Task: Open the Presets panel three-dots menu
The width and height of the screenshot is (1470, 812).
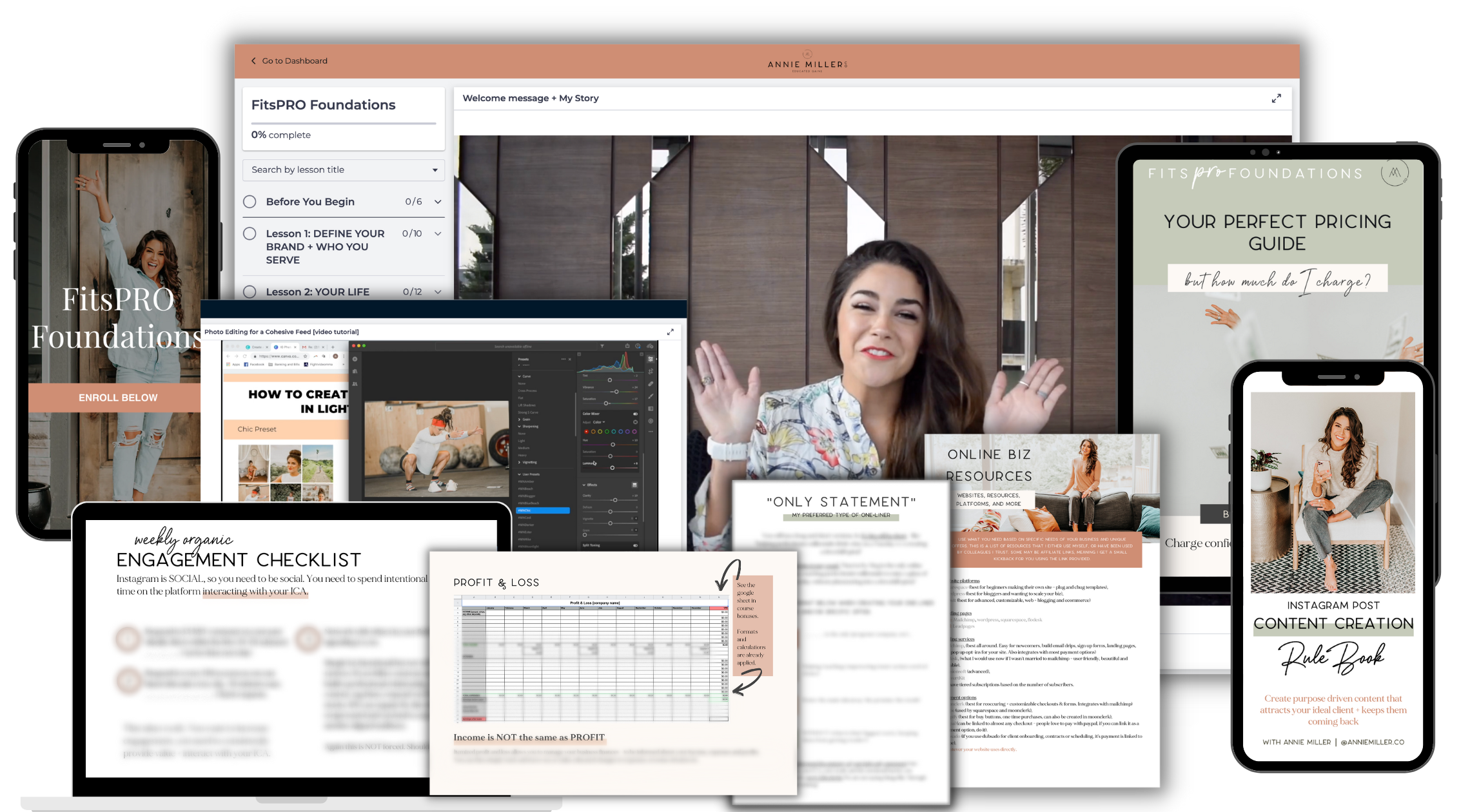Action: tap(563, 359)
